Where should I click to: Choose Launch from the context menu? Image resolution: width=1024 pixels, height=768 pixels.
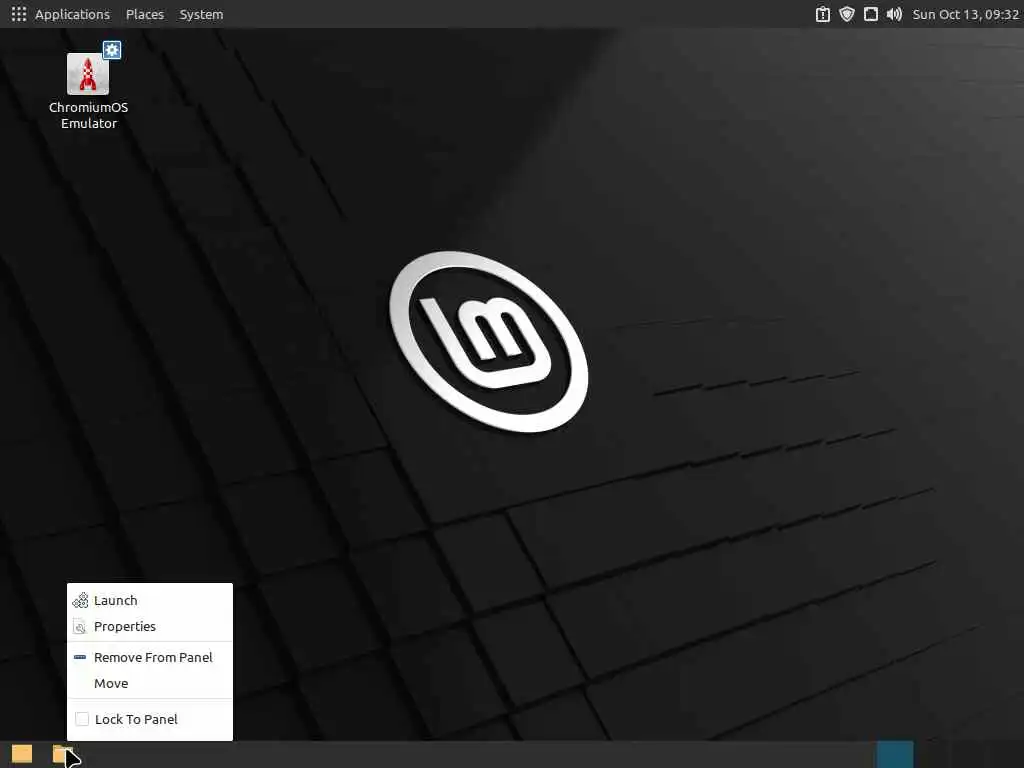click(150, 600)
